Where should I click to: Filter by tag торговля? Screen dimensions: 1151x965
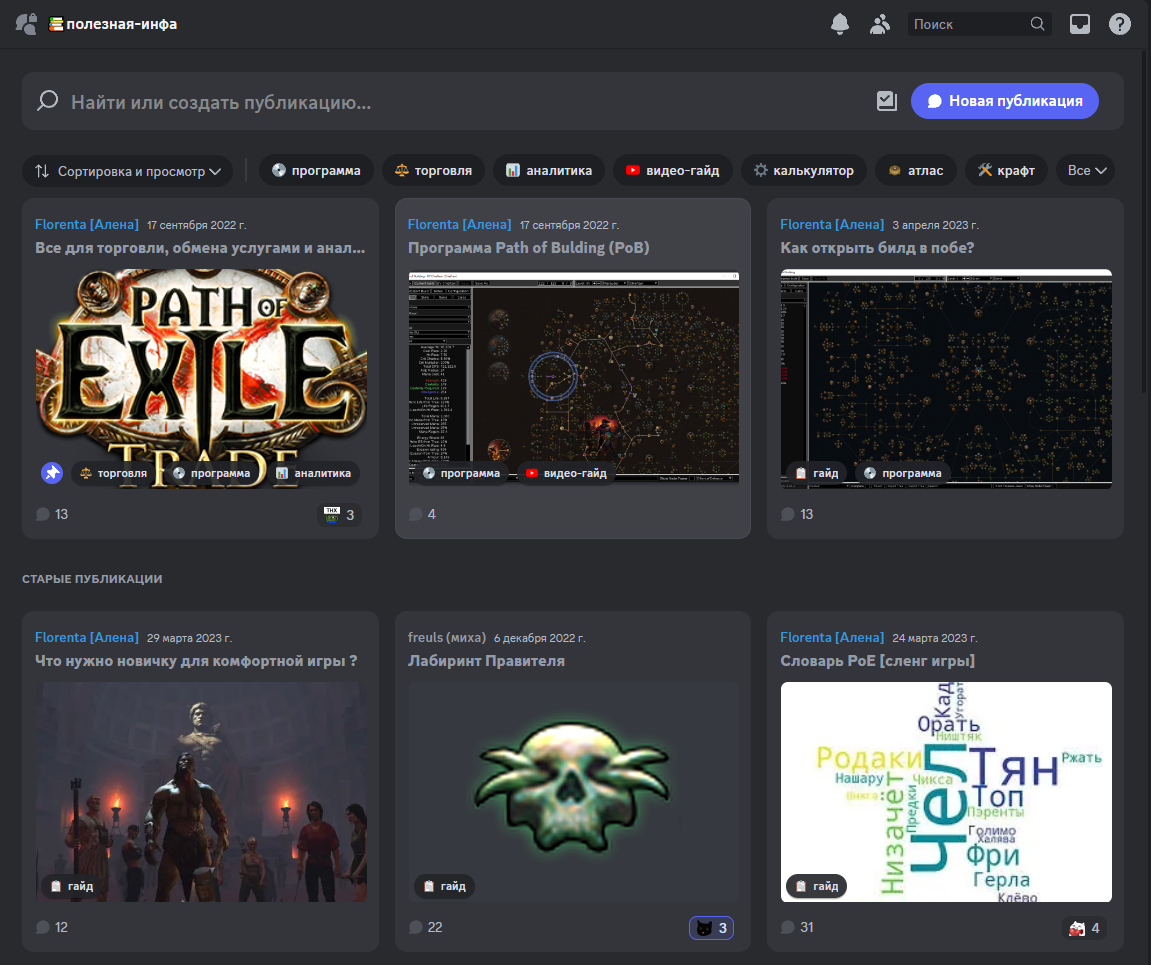434,170
